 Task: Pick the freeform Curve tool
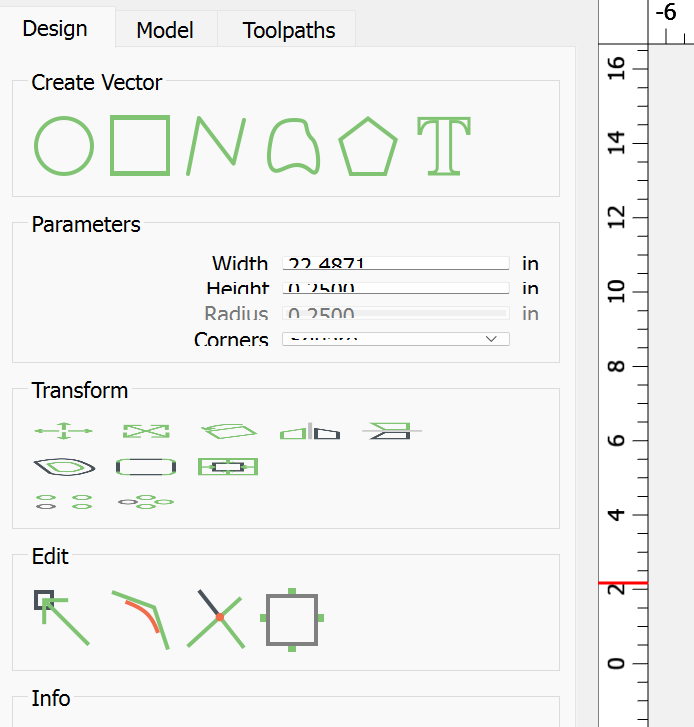(x=293, y=146)
